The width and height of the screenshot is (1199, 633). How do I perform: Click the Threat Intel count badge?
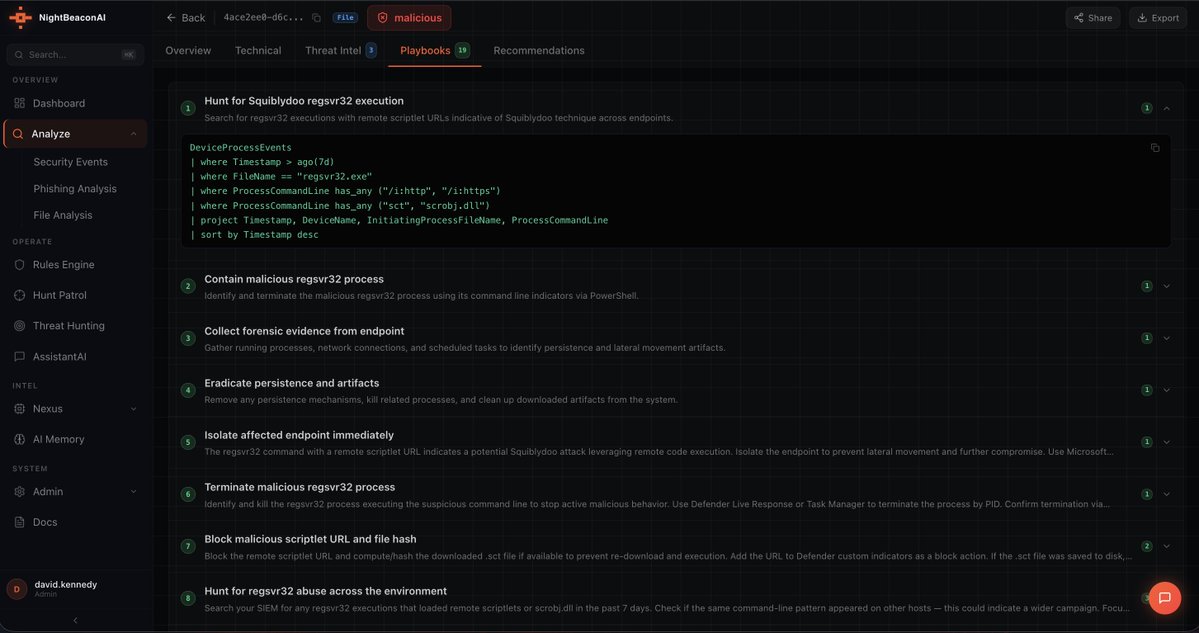(x=371, y=50)
